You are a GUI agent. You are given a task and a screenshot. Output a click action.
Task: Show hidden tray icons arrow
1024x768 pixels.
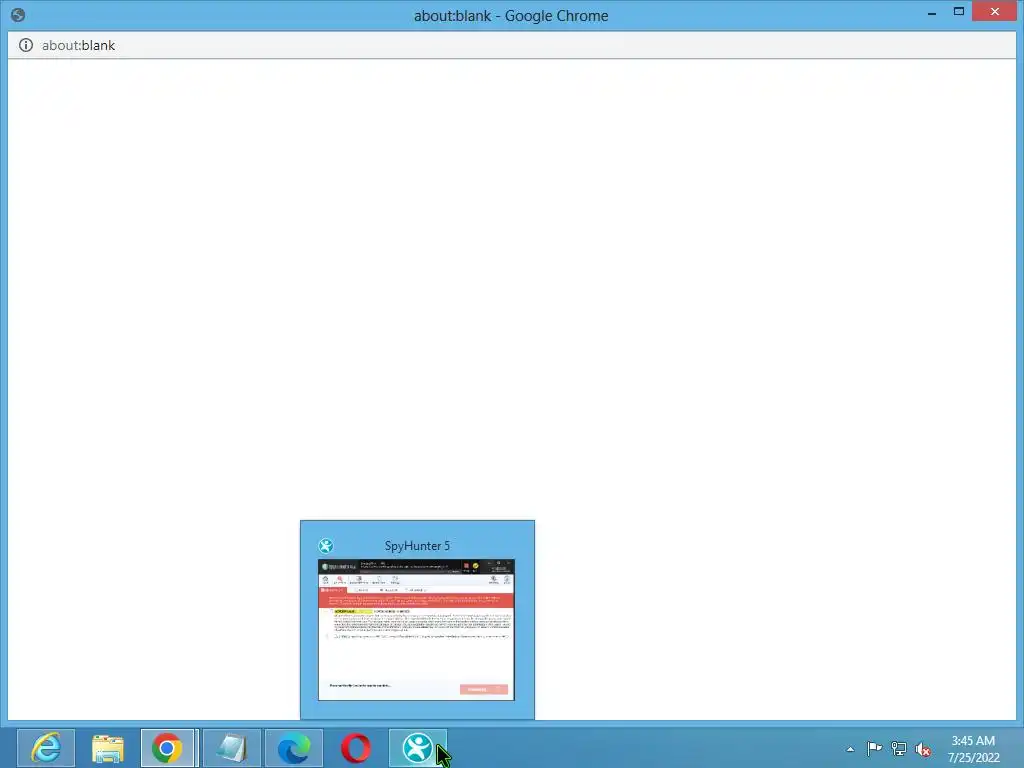click(x=850, y=749)
